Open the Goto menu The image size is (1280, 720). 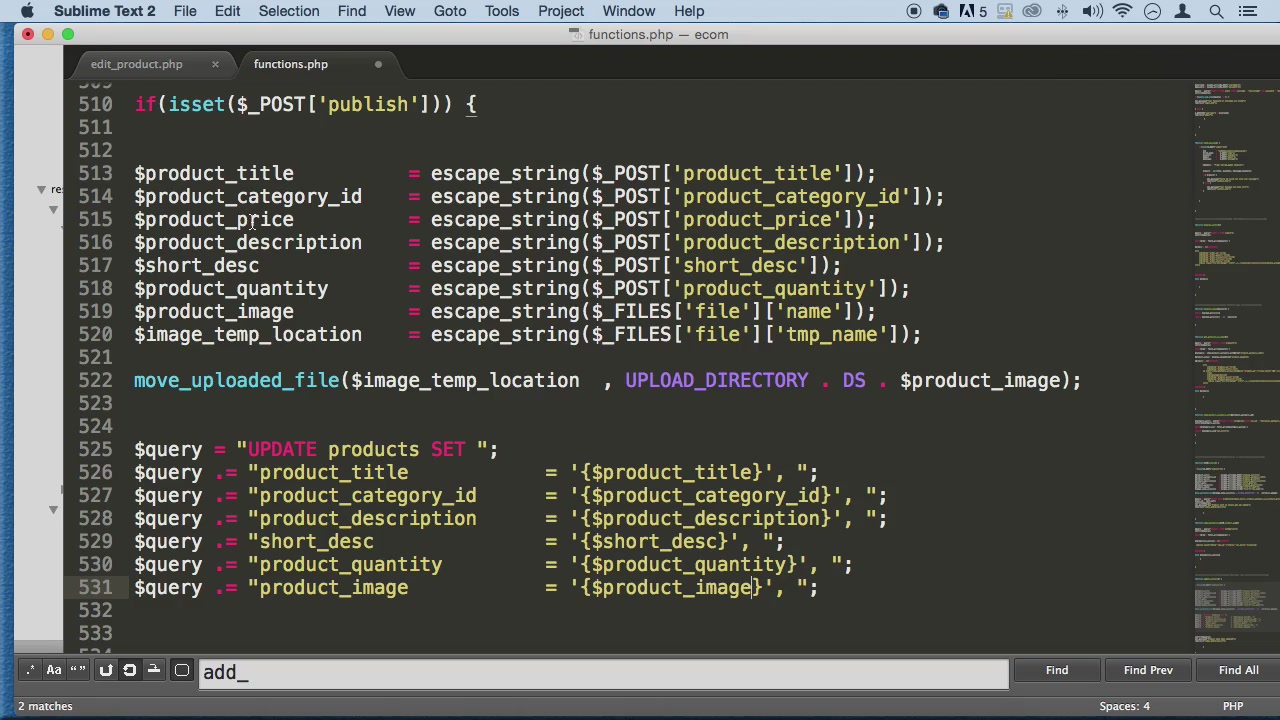(450, 11)
